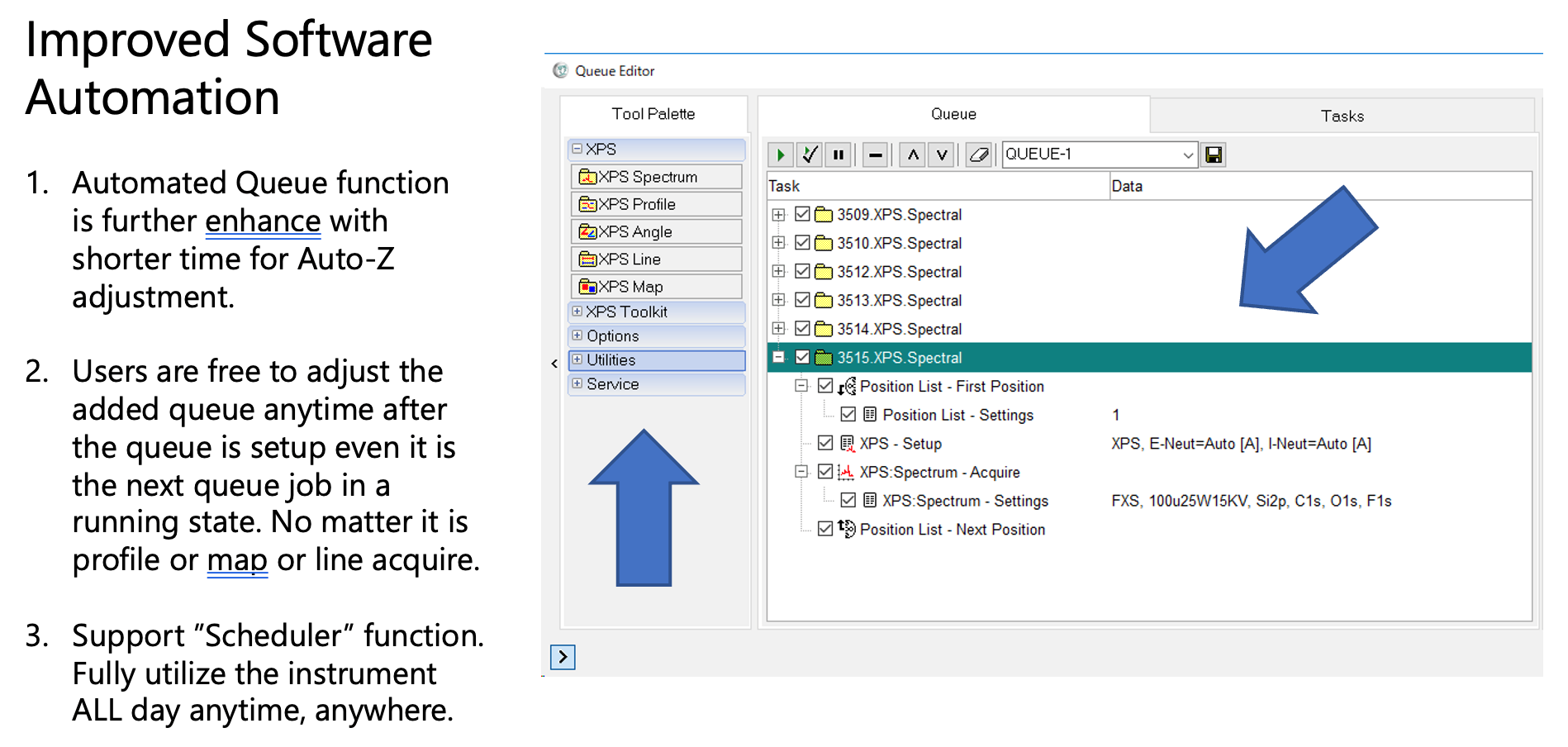Click the minus remove task icon
This screenshot has height=747, width=1568.
pos(875,155)
